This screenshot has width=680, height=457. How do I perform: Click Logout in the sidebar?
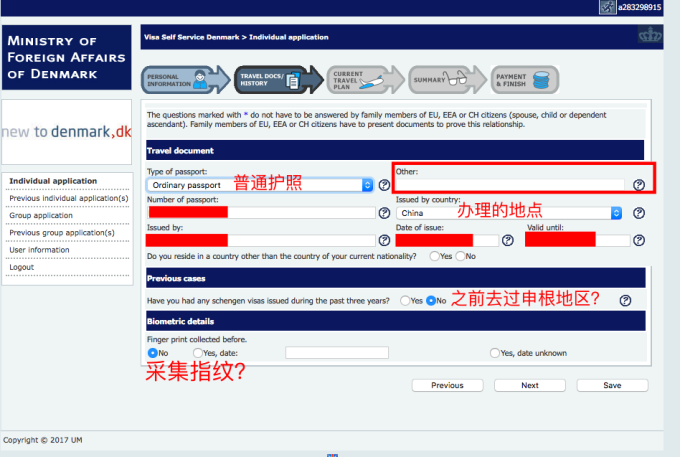point(22,268)
